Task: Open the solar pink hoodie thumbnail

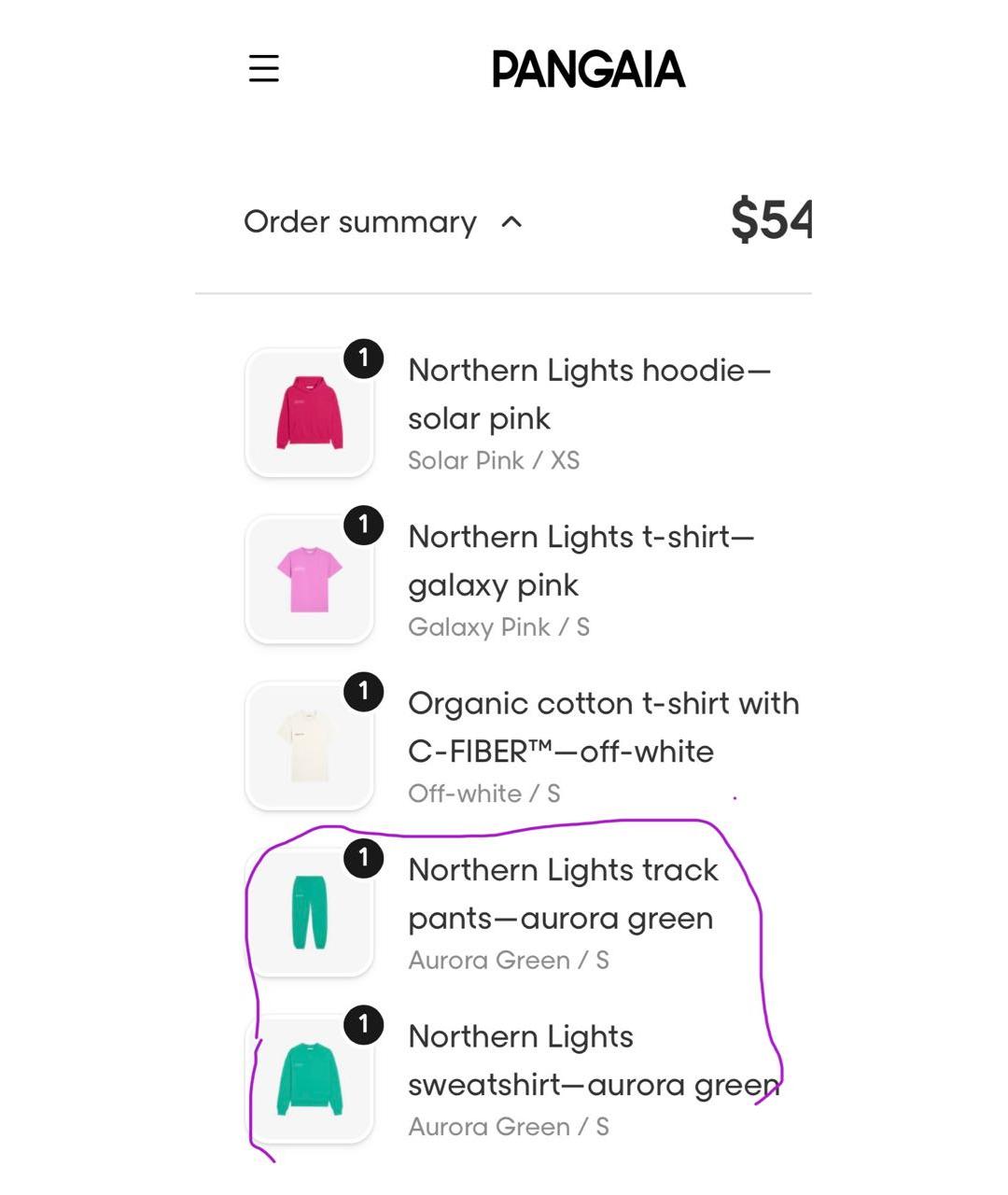Action: [309, 414]
